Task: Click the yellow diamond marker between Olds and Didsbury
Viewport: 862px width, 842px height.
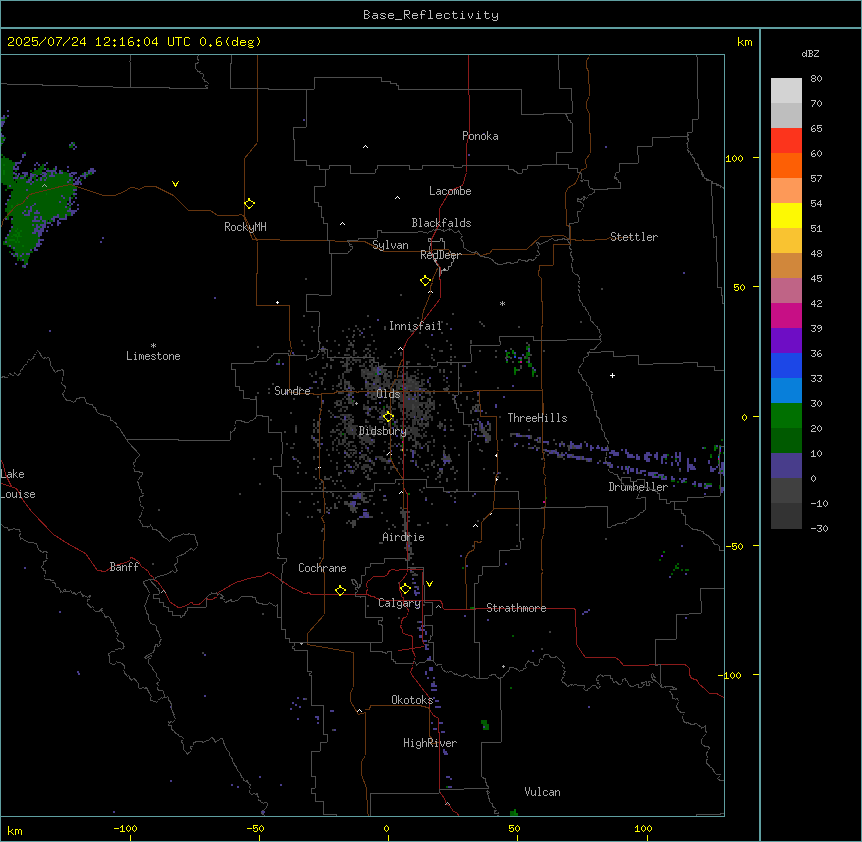Action: point(389,417)
